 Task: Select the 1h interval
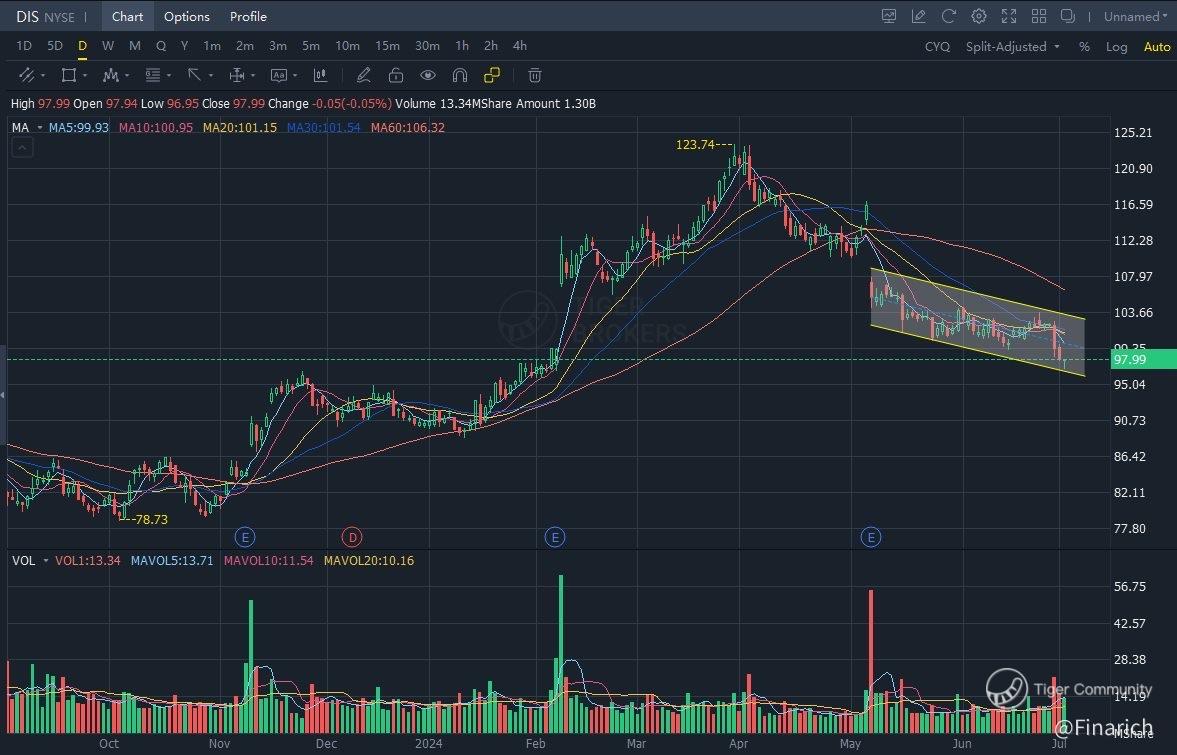click(462, 46)
